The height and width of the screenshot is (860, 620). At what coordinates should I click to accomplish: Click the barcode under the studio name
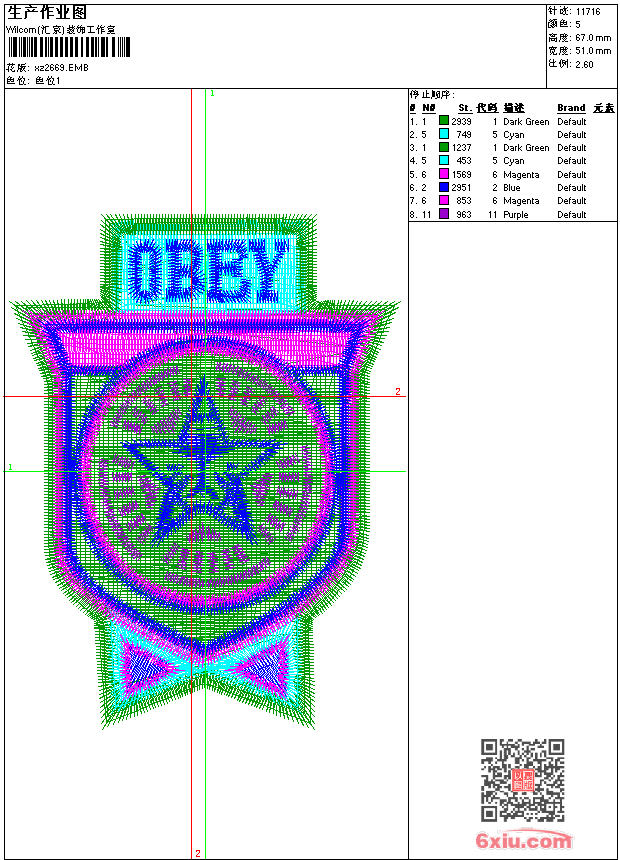coord(69,47)
